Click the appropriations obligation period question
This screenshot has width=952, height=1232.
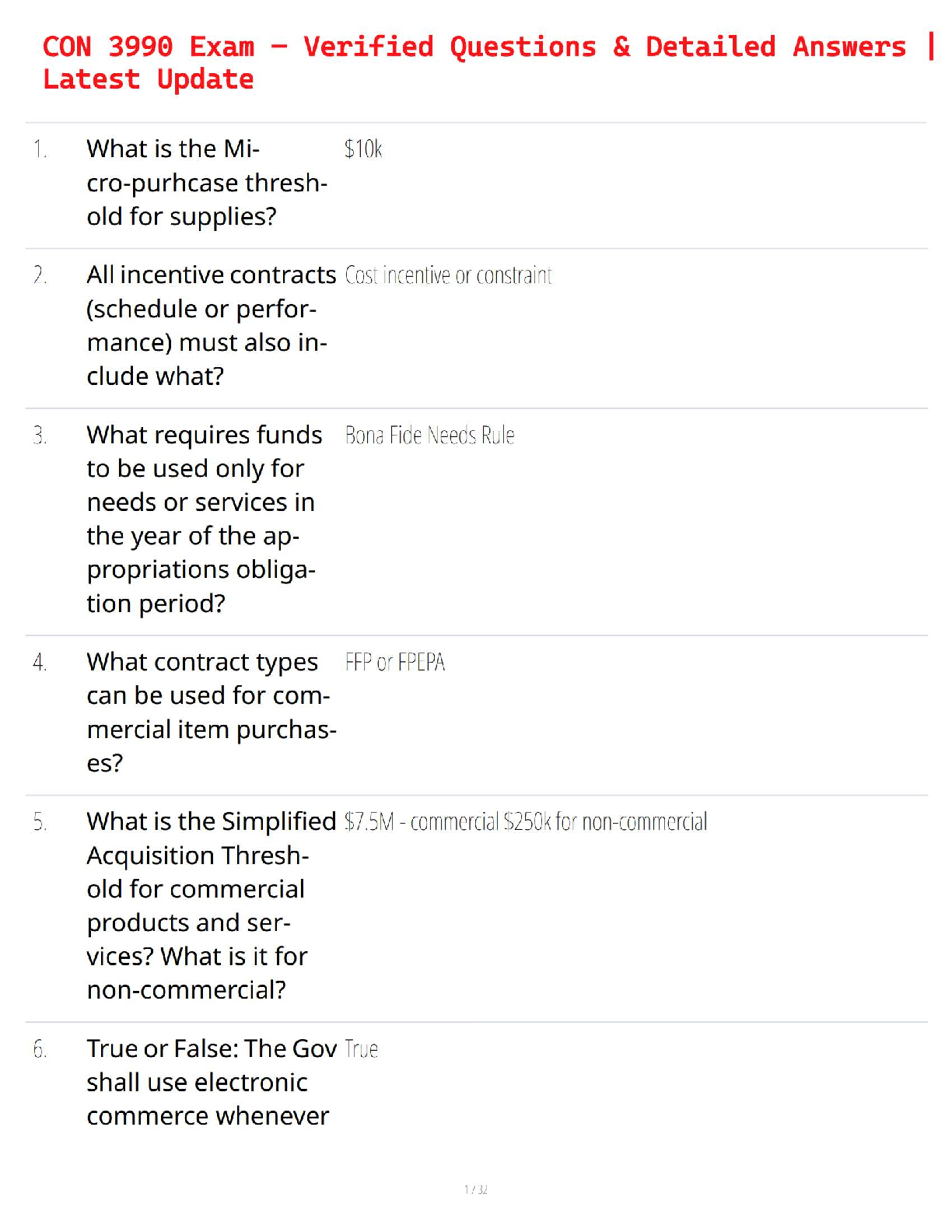click(x=205, y=519)
